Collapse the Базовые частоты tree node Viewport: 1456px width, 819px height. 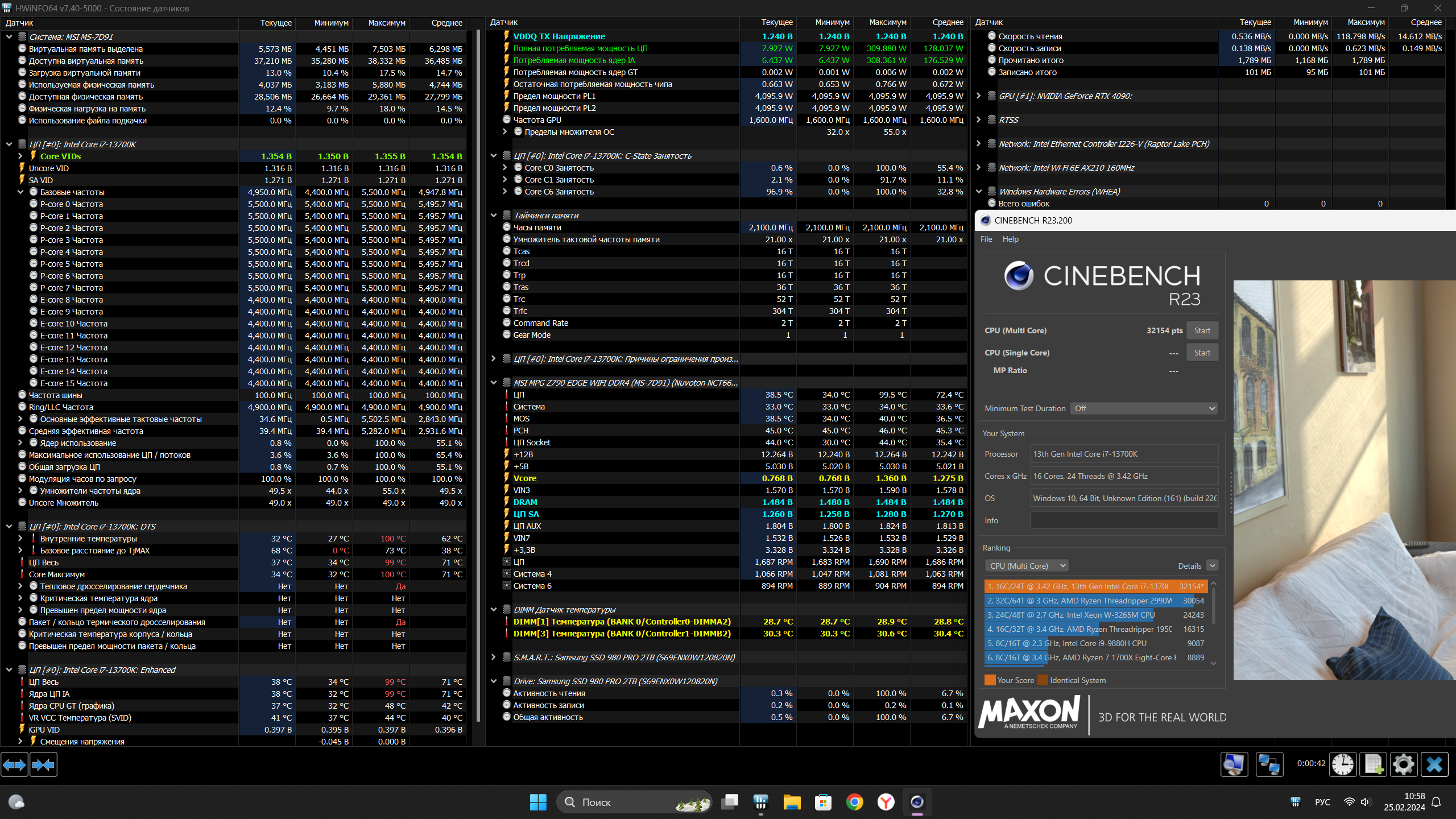click(20, 192)
